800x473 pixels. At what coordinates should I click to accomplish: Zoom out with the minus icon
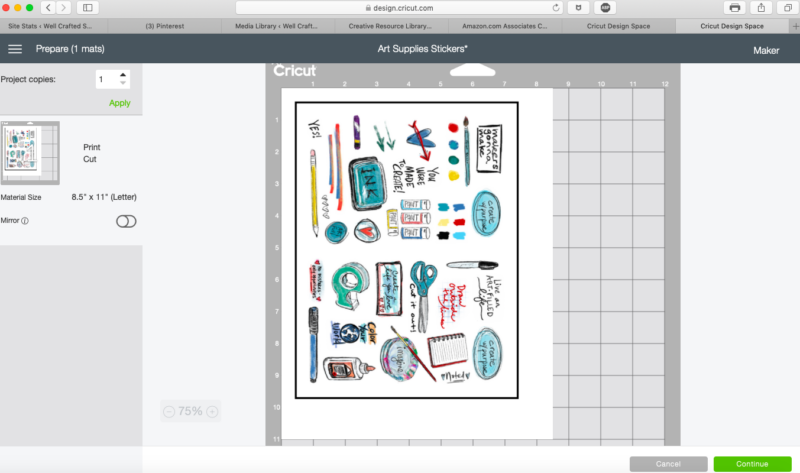pyautogui.click(x=169, y=411)
